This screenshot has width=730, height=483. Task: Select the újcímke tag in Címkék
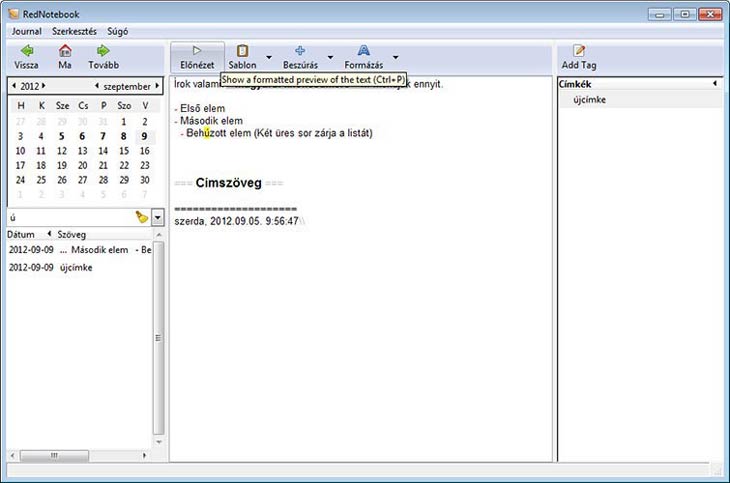589,100
